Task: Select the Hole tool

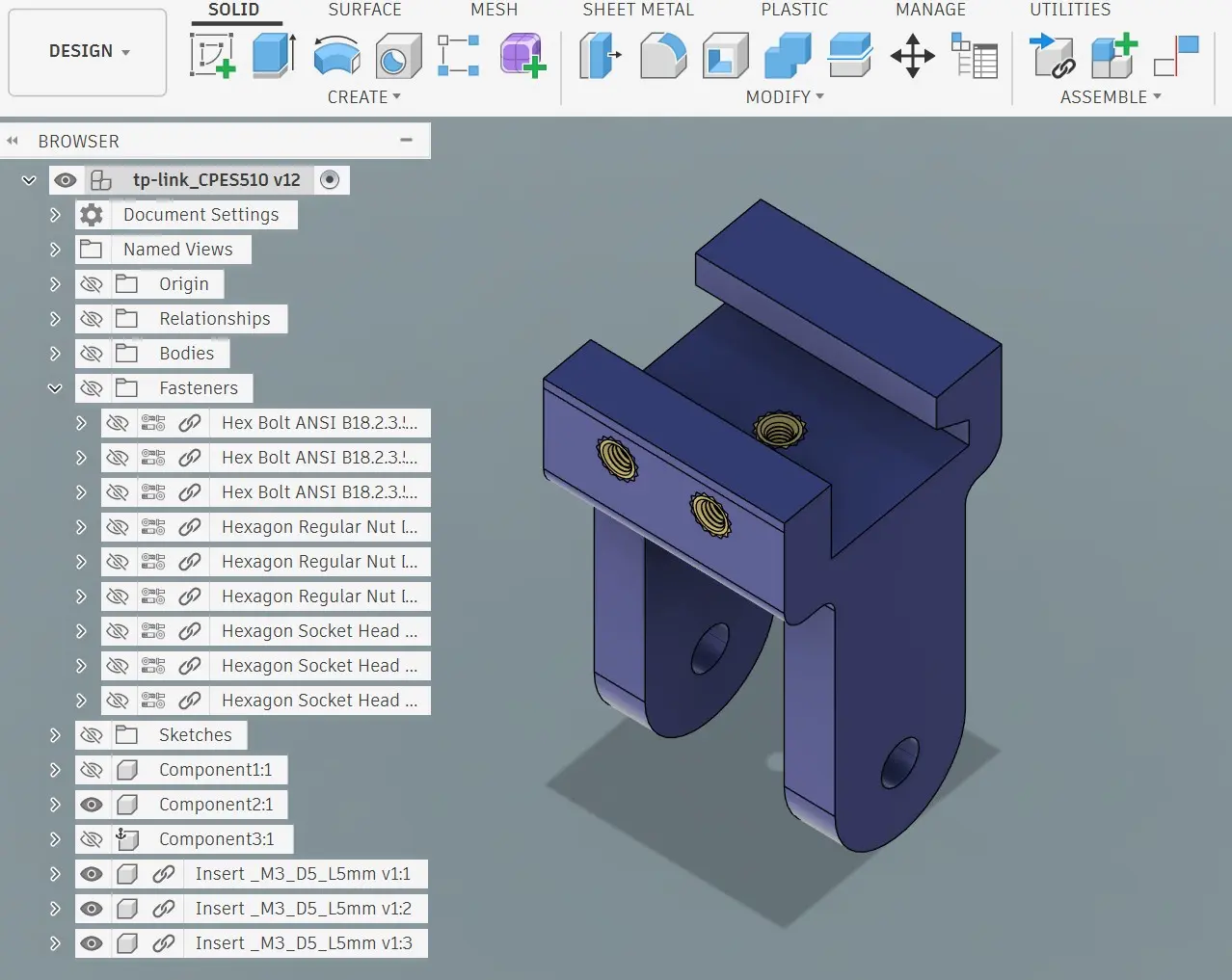Action: (x=398, y=56)
